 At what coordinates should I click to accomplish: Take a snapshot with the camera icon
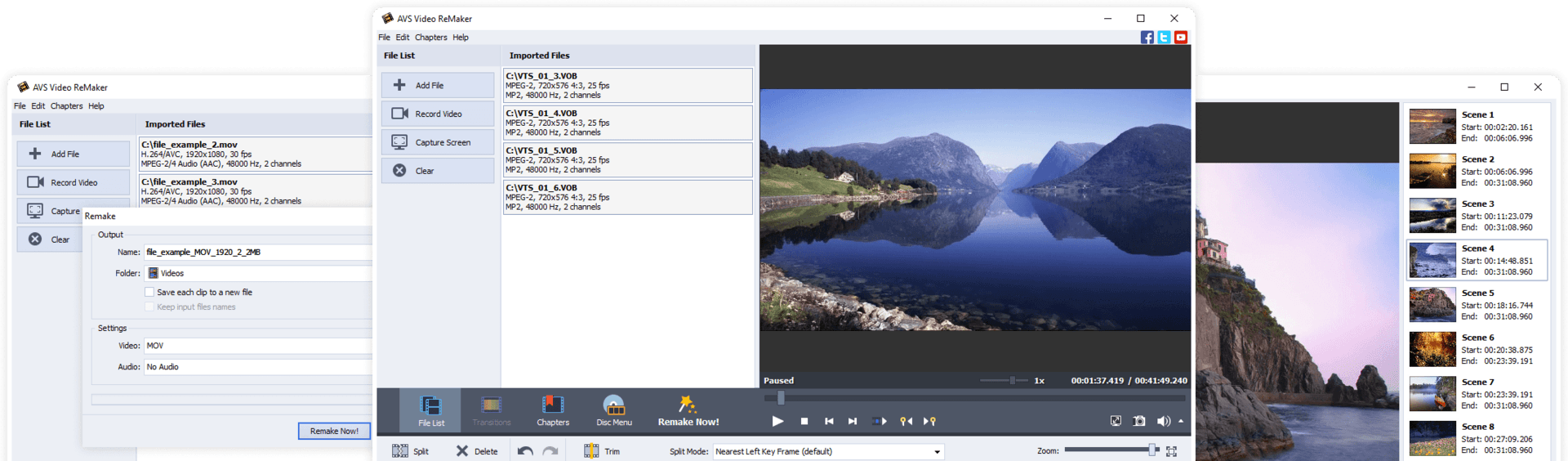1139,421
